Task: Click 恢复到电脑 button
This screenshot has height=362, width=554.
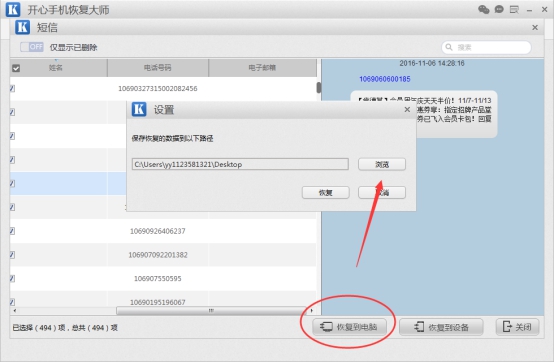Action: (349, 327)
